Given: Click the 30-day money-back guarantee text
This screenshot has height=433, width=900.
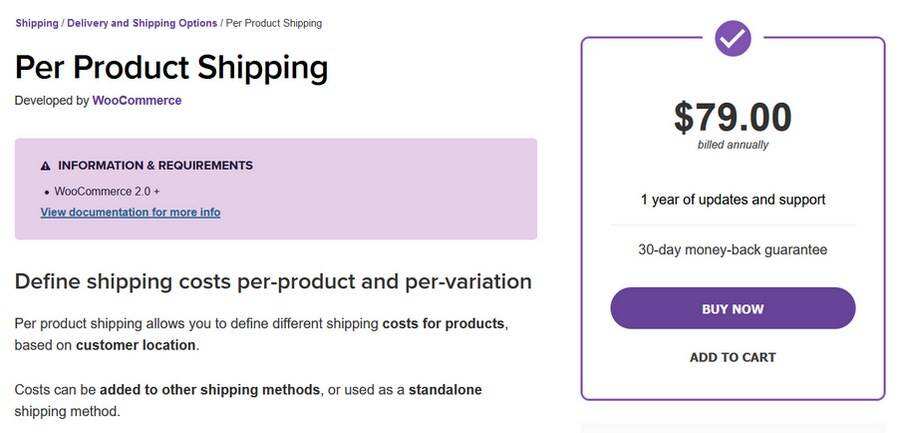Looking at the screenshot, I should click(x=732, y=249).
